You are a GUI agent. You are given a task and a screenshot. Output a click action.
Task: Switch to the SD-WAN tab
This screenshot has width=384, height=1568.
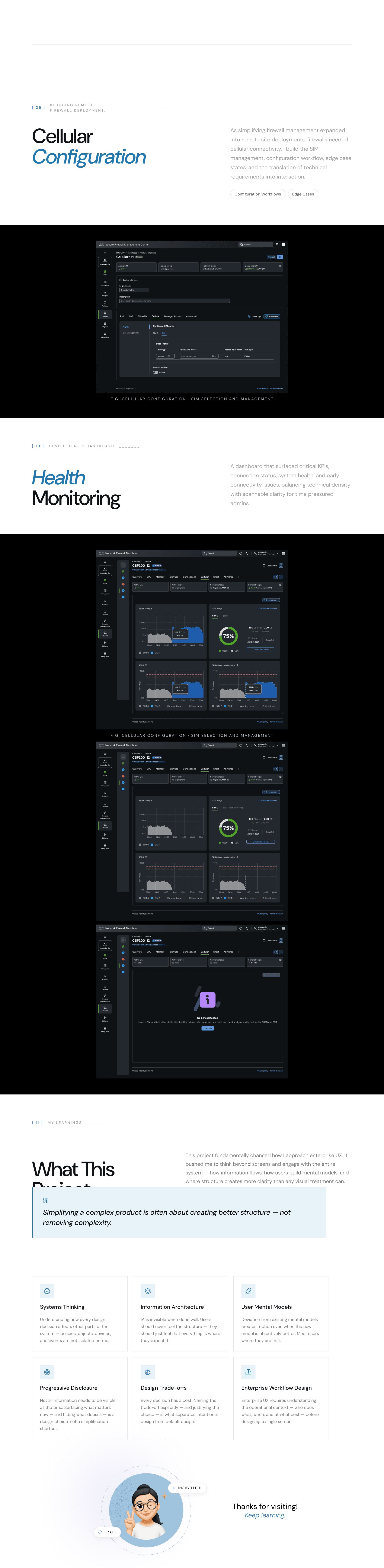[143, 317]
